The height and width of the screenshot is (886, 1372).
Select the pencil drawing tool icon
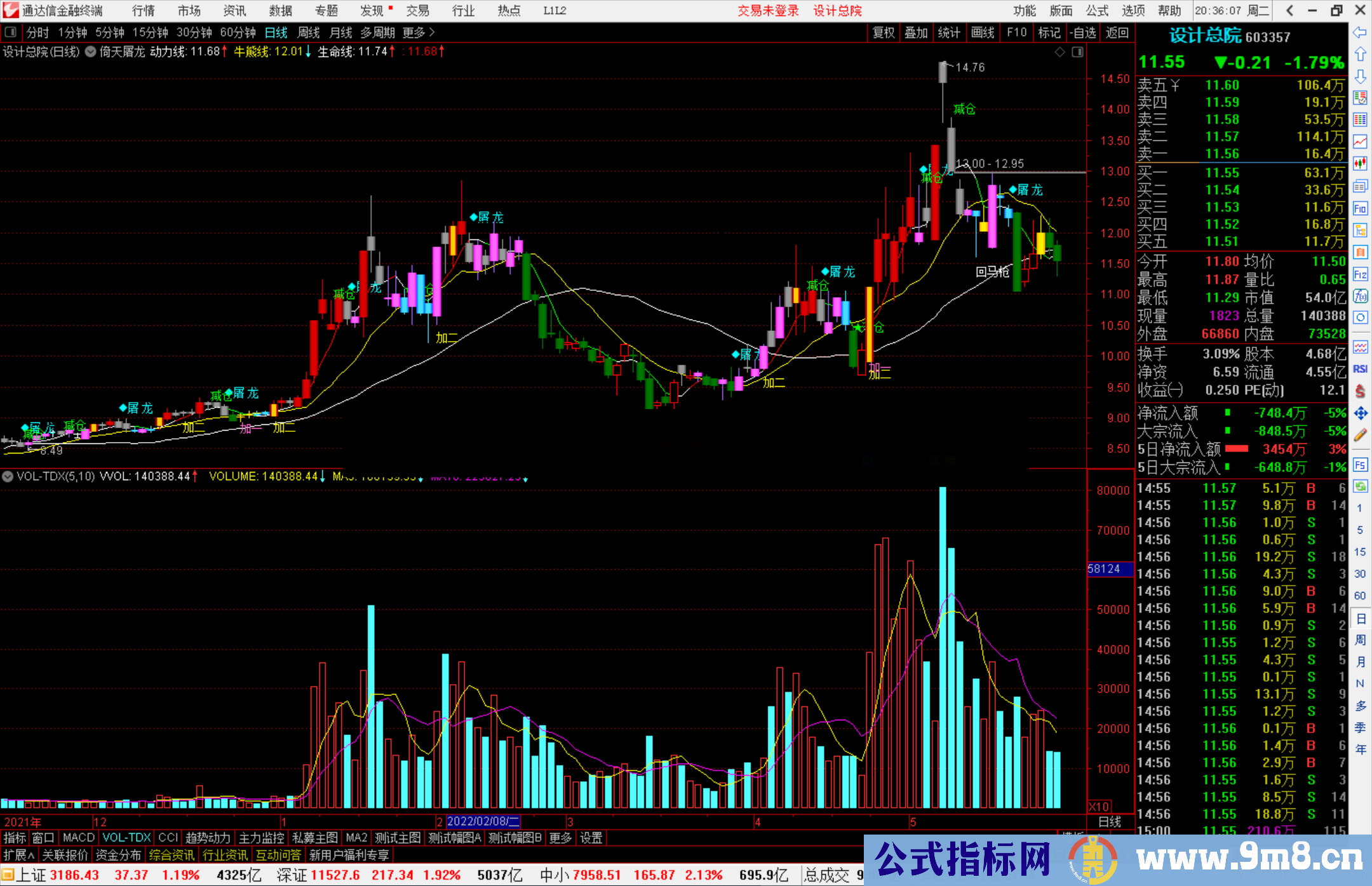[1360, 436]
